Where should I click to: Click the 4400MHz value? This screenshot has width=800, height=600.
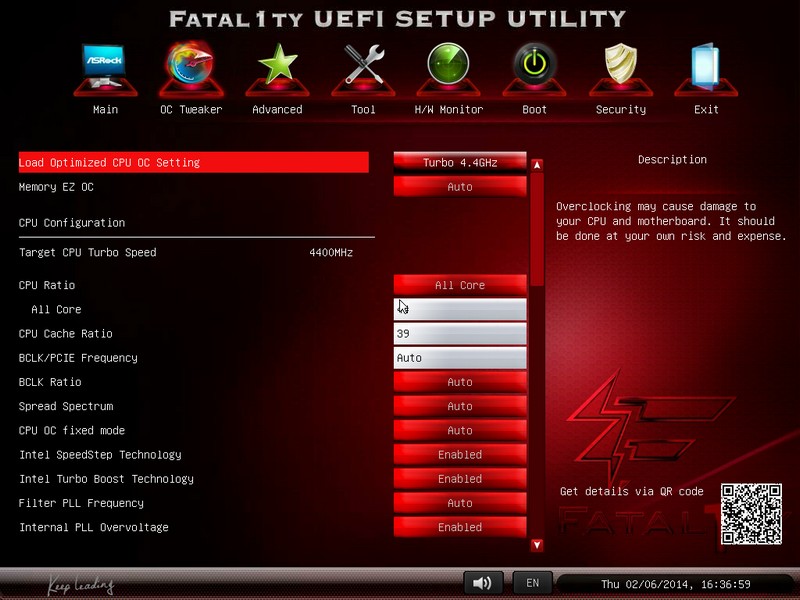331,252
